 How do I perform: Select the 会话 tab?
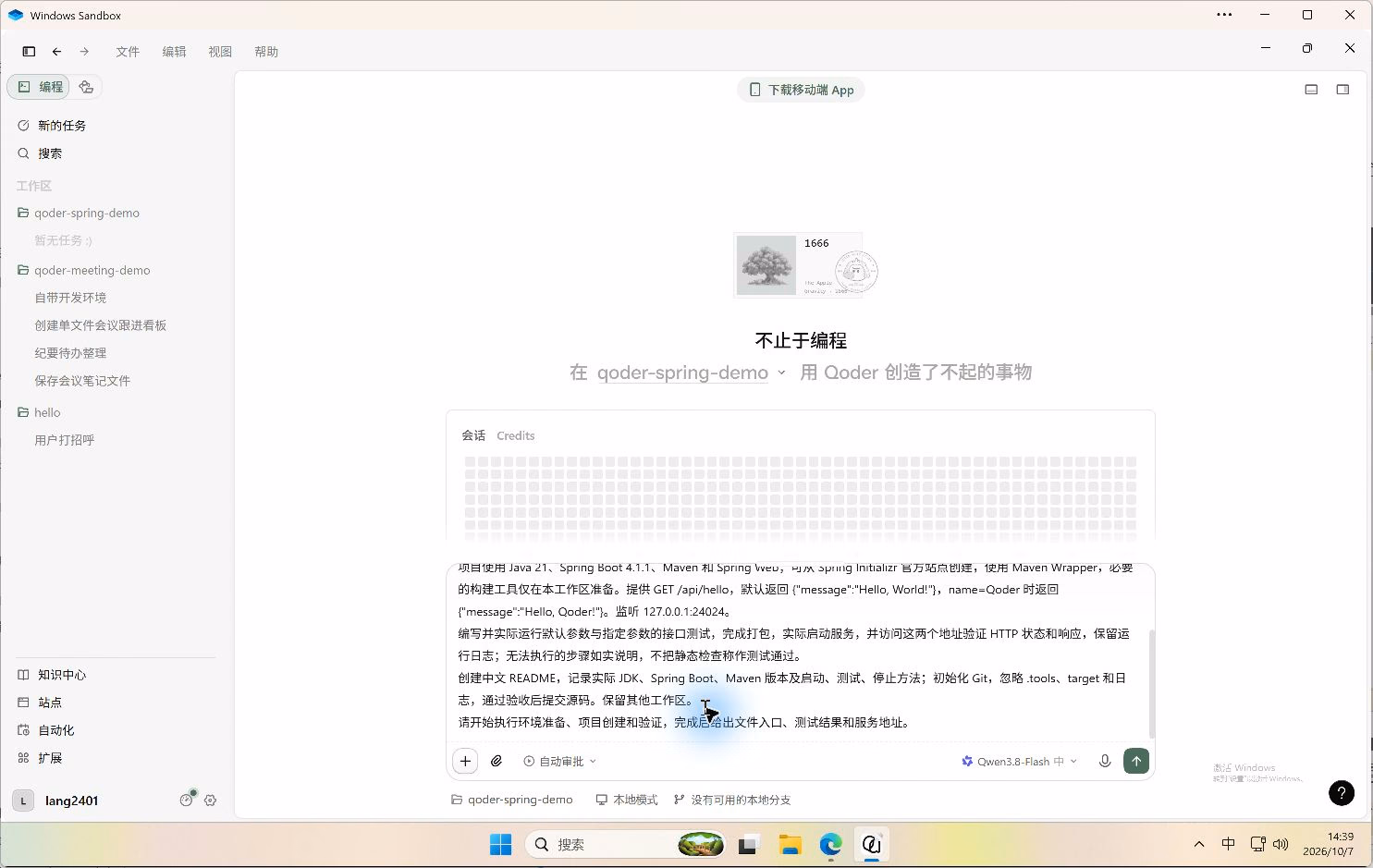473,435
